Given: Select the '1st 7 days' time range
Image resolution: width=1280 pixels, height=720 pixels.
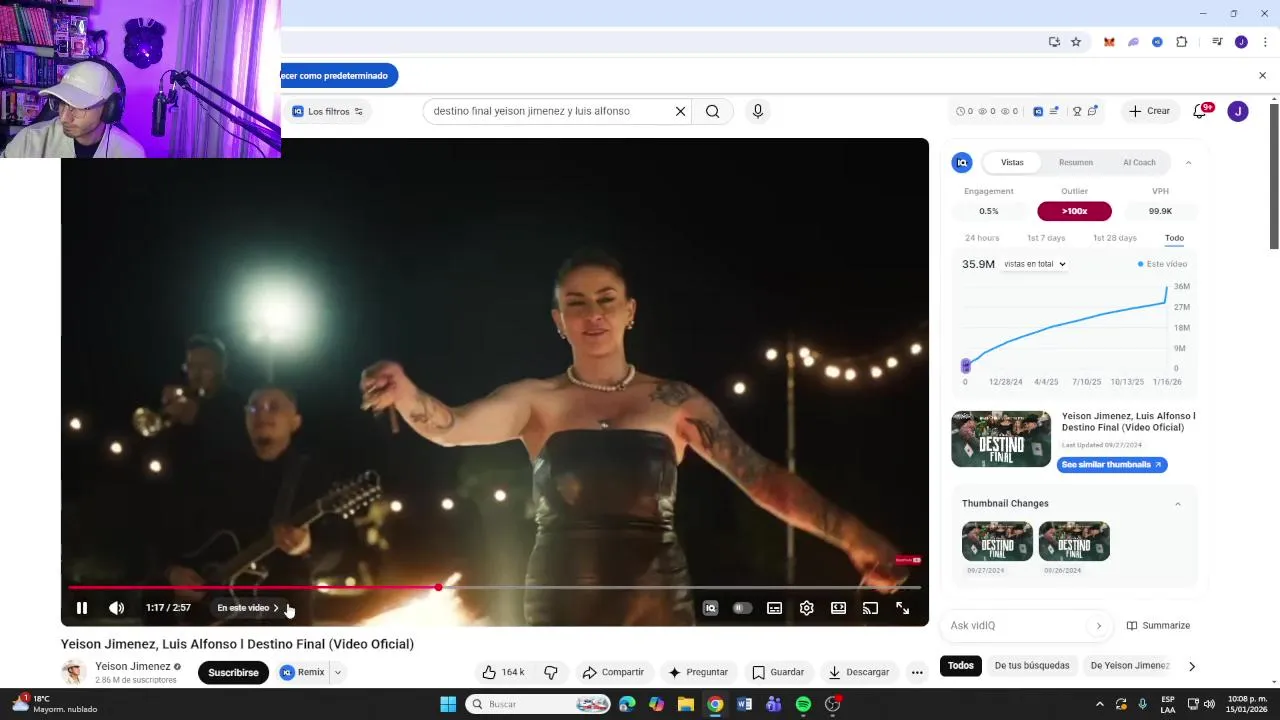Looking at the screenshot, I should tap(1046, 238).
